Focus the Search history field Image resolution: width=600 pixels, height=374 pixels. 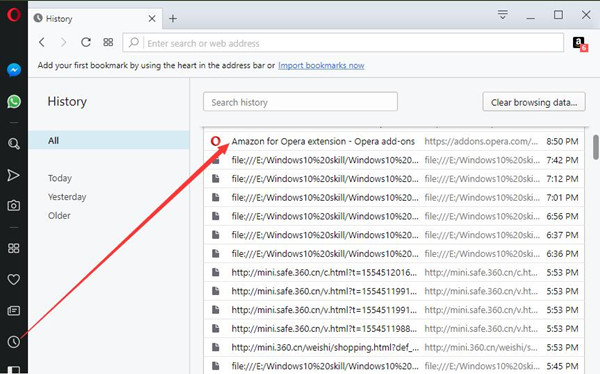(300, 102)
